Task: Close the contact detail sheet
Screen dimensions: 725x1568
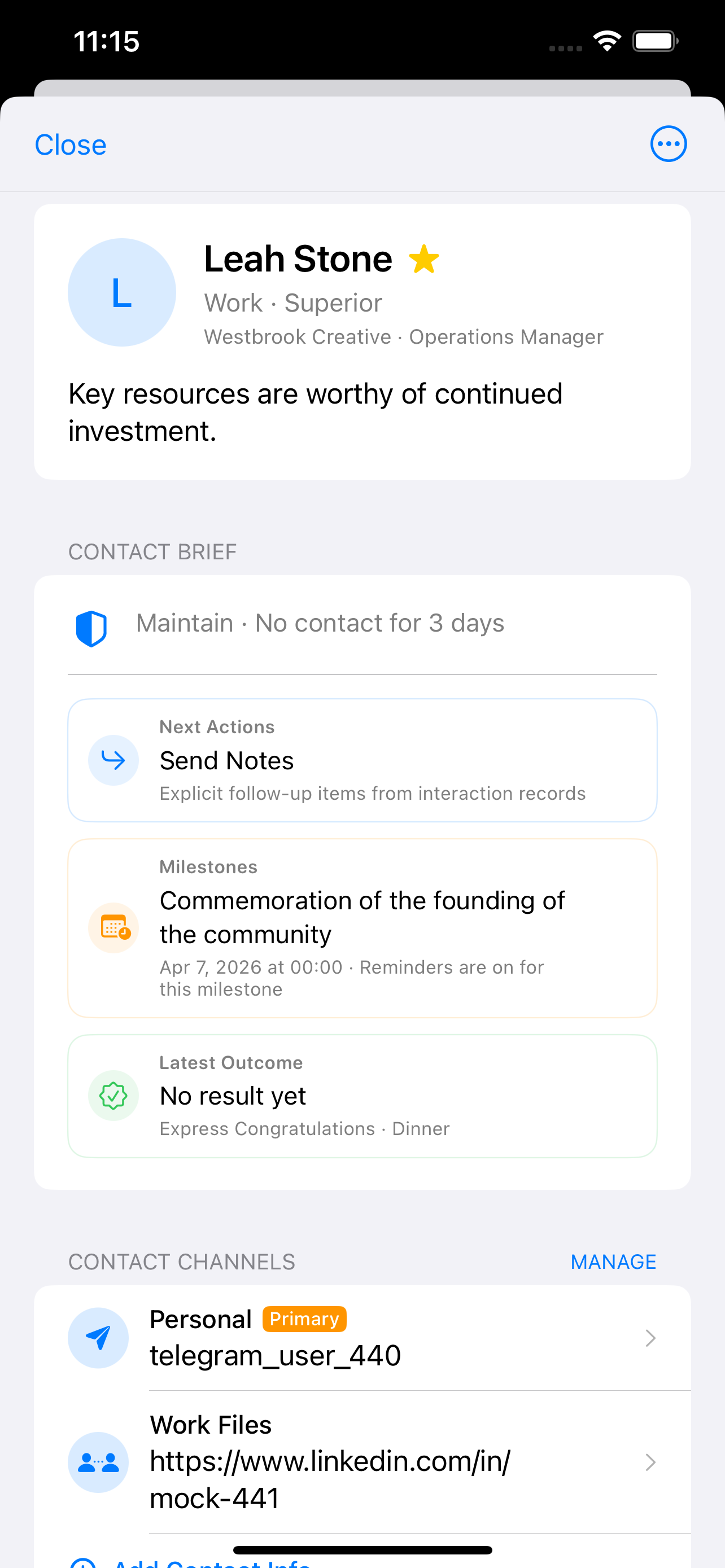Action: [71, 145]
